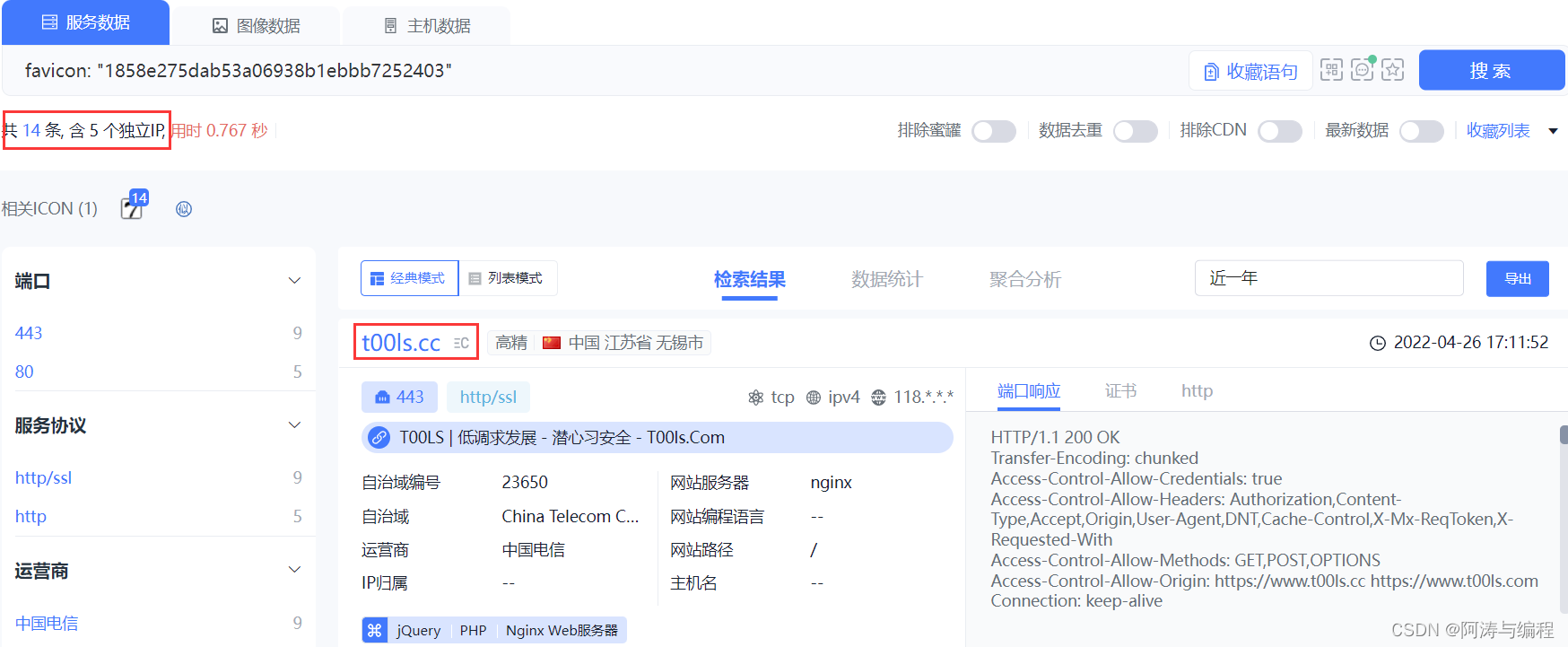Open the 服务数据 tab

85,22
